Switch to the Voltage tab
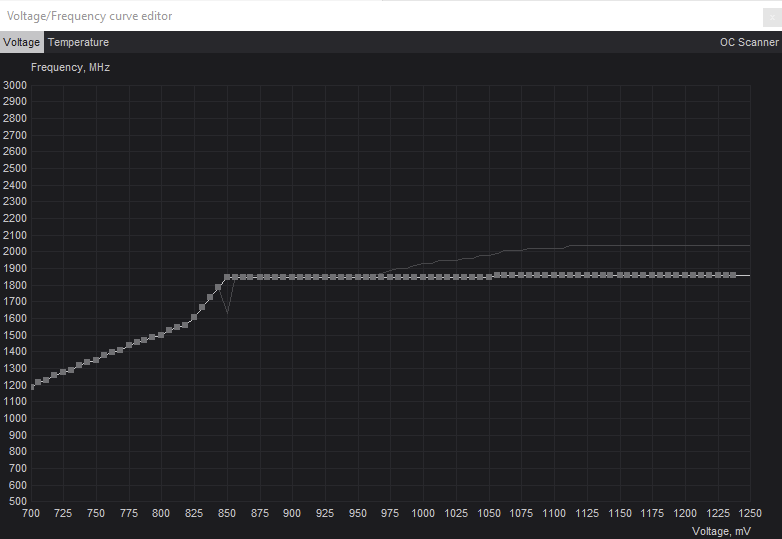The image size is (782, 539). [x=21, y=42]
